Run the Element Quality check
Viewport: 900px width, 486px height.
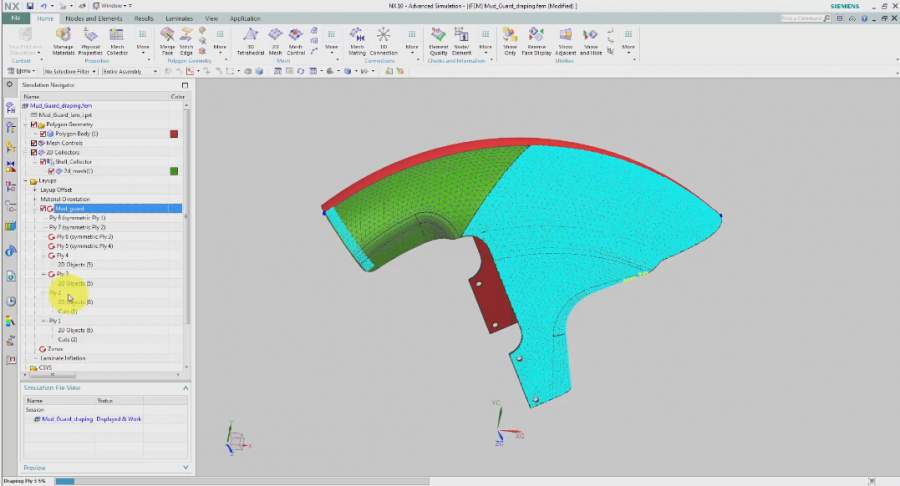click(438, 42)
